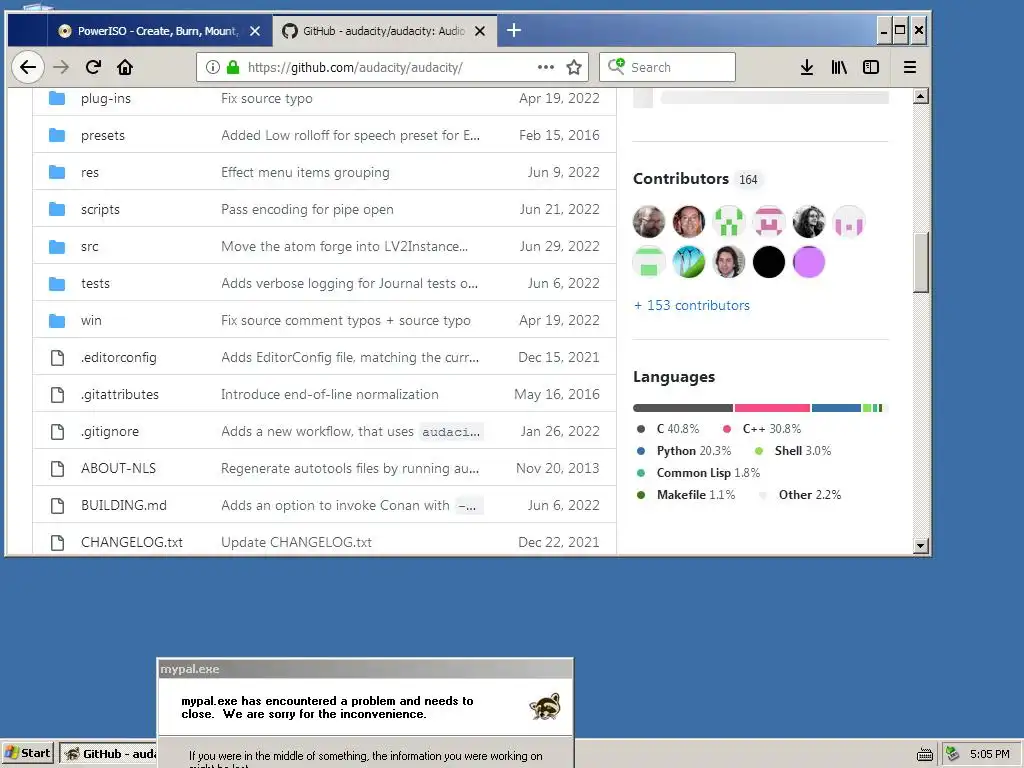Bookmark this page with the star icon
Image resolution: width=1024 pixels, height=768 pixels.
click(x=573, y=67)
